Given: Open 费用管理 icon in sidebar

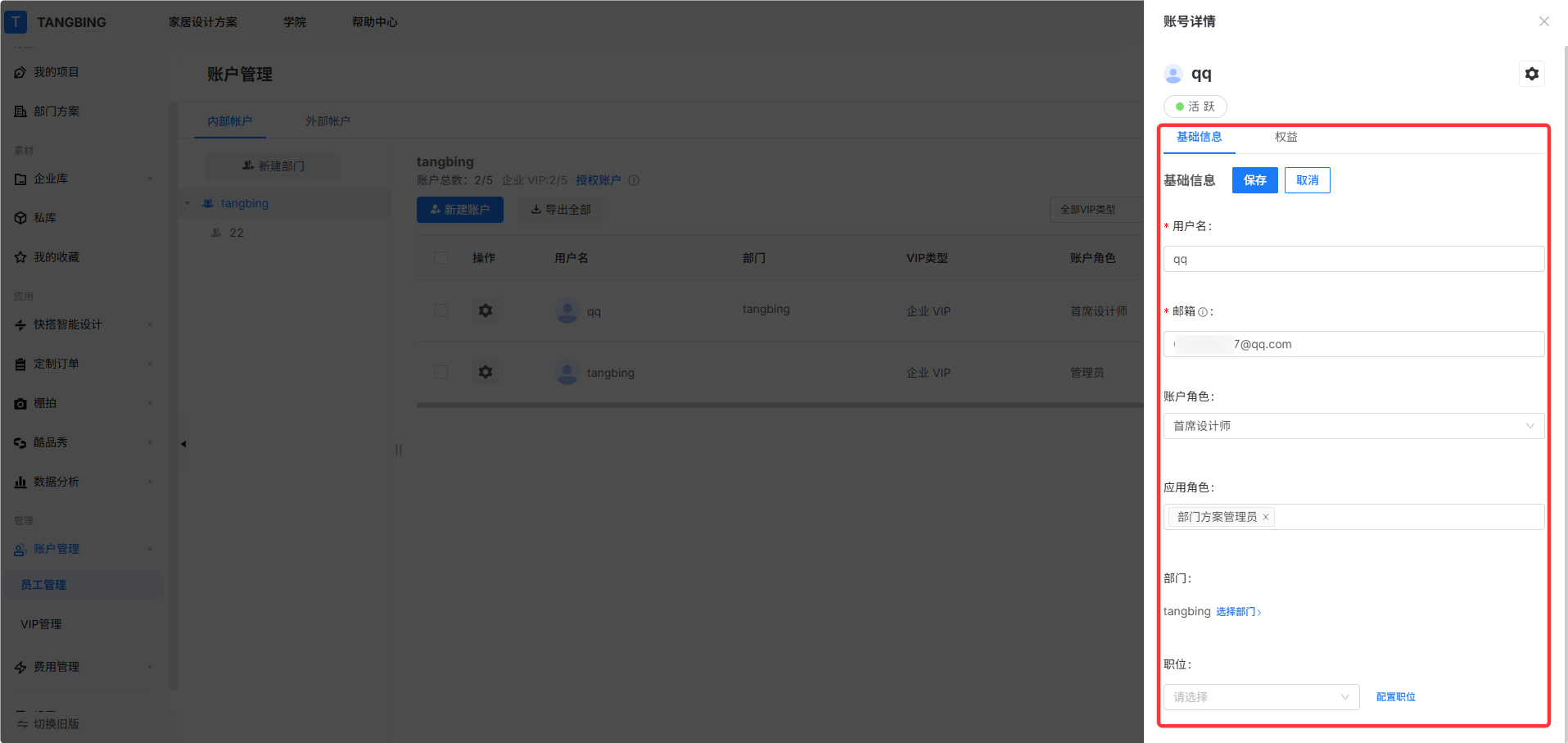Looking at the screenshot, I should click(x=20, y=667).
